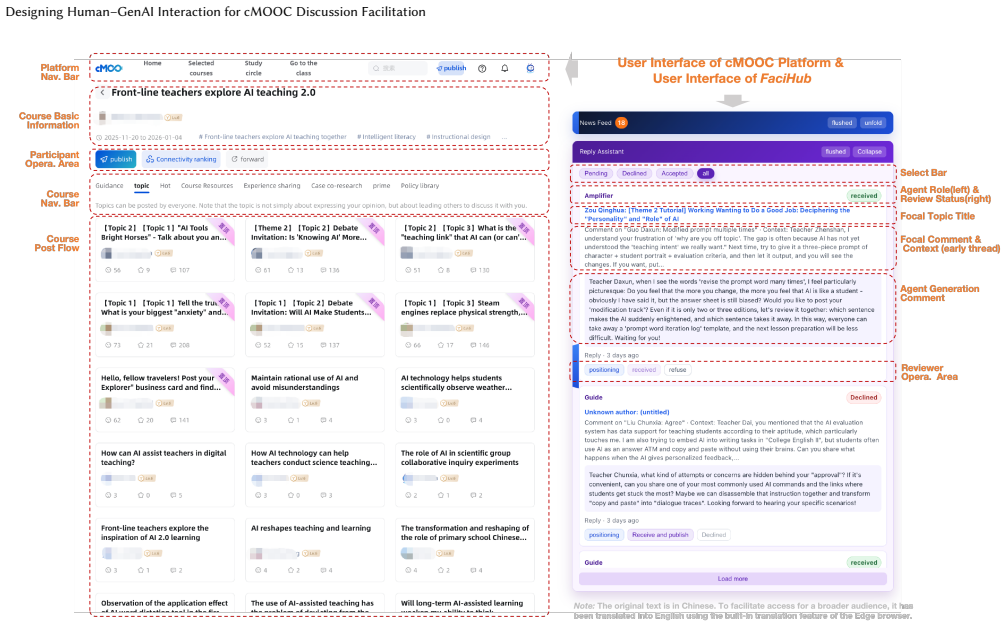
Task: Open the Policy library tab
Action: coord(420,185)
